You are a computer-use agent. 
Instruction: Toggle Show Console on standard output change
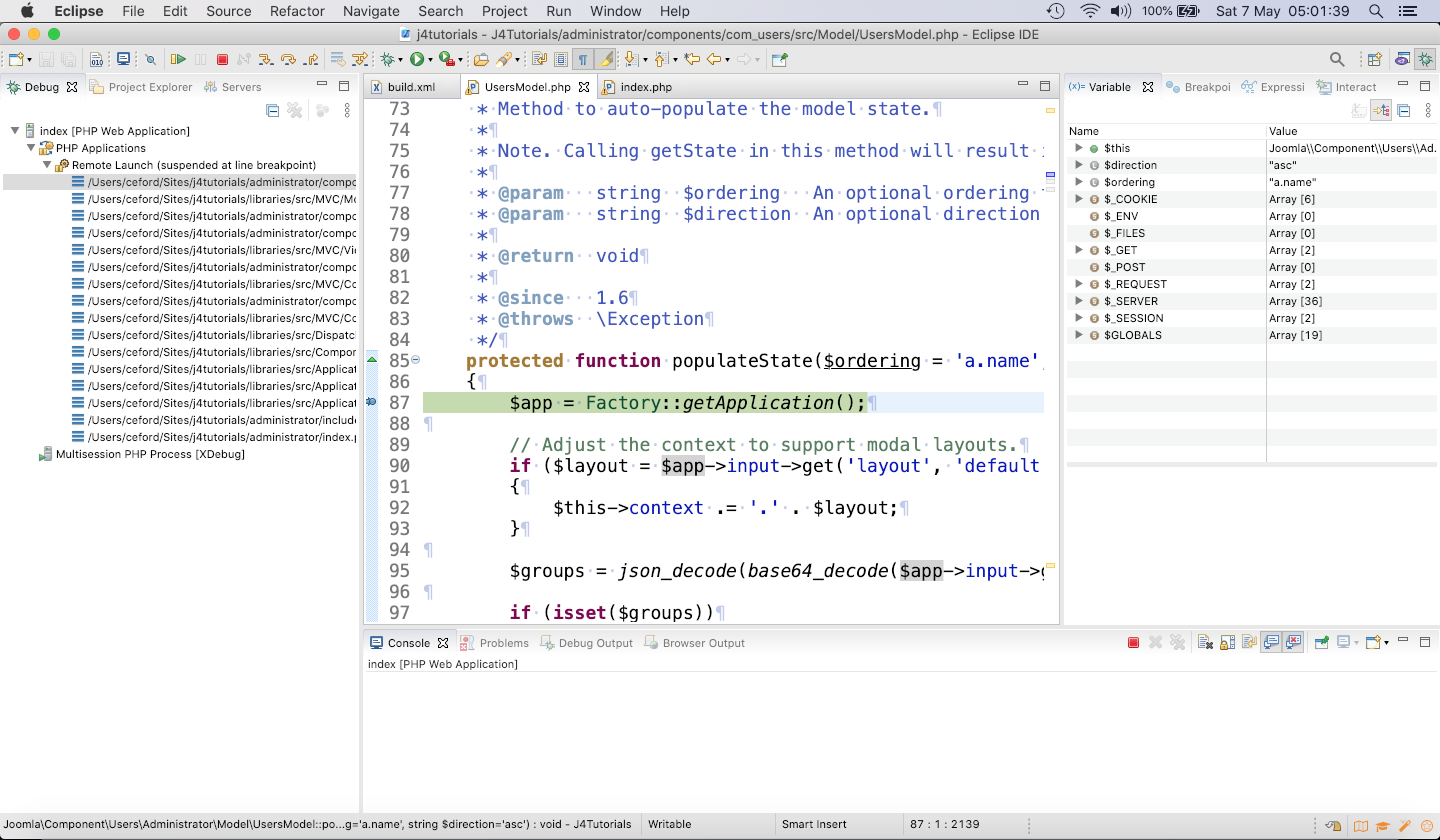point(1271,642)
